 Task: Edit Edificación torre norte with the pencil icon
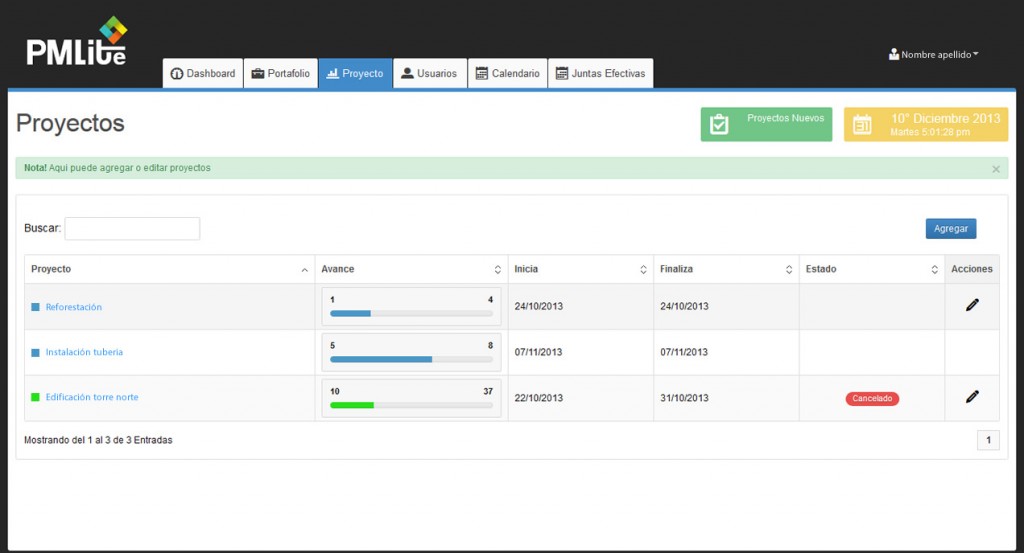972,396
